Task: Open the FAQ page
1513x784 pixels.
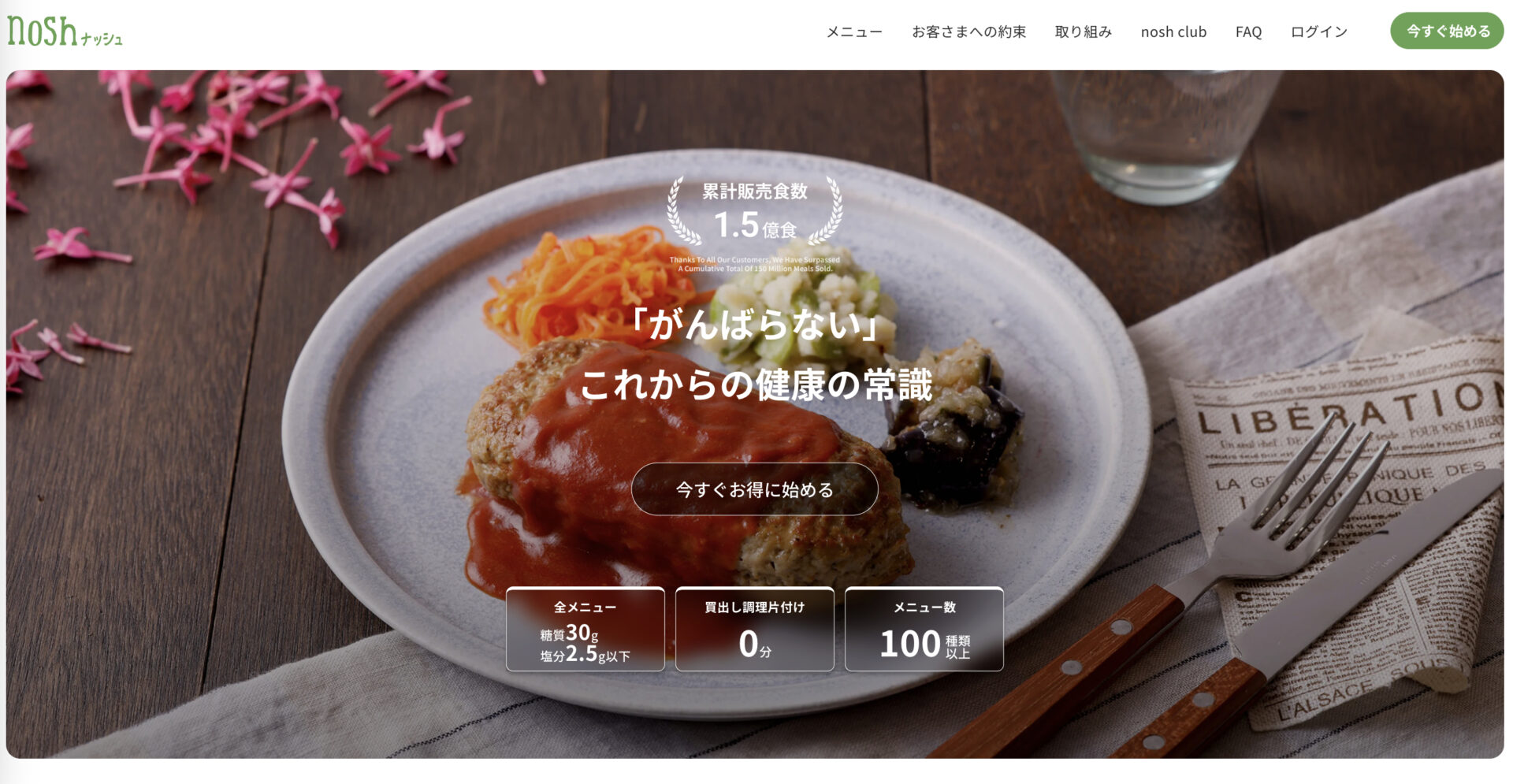Action: 1248,32
